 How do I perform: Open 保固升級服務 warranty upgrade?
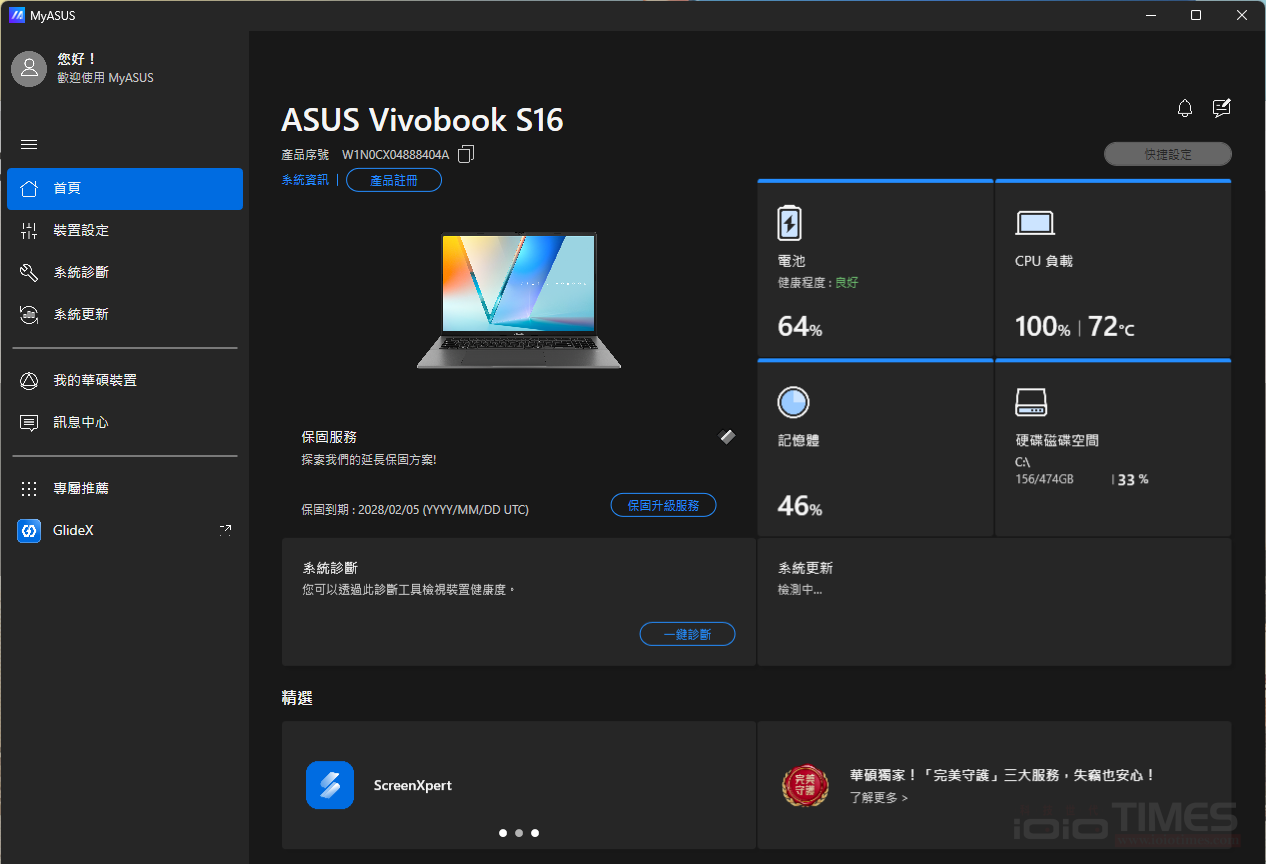663,504
